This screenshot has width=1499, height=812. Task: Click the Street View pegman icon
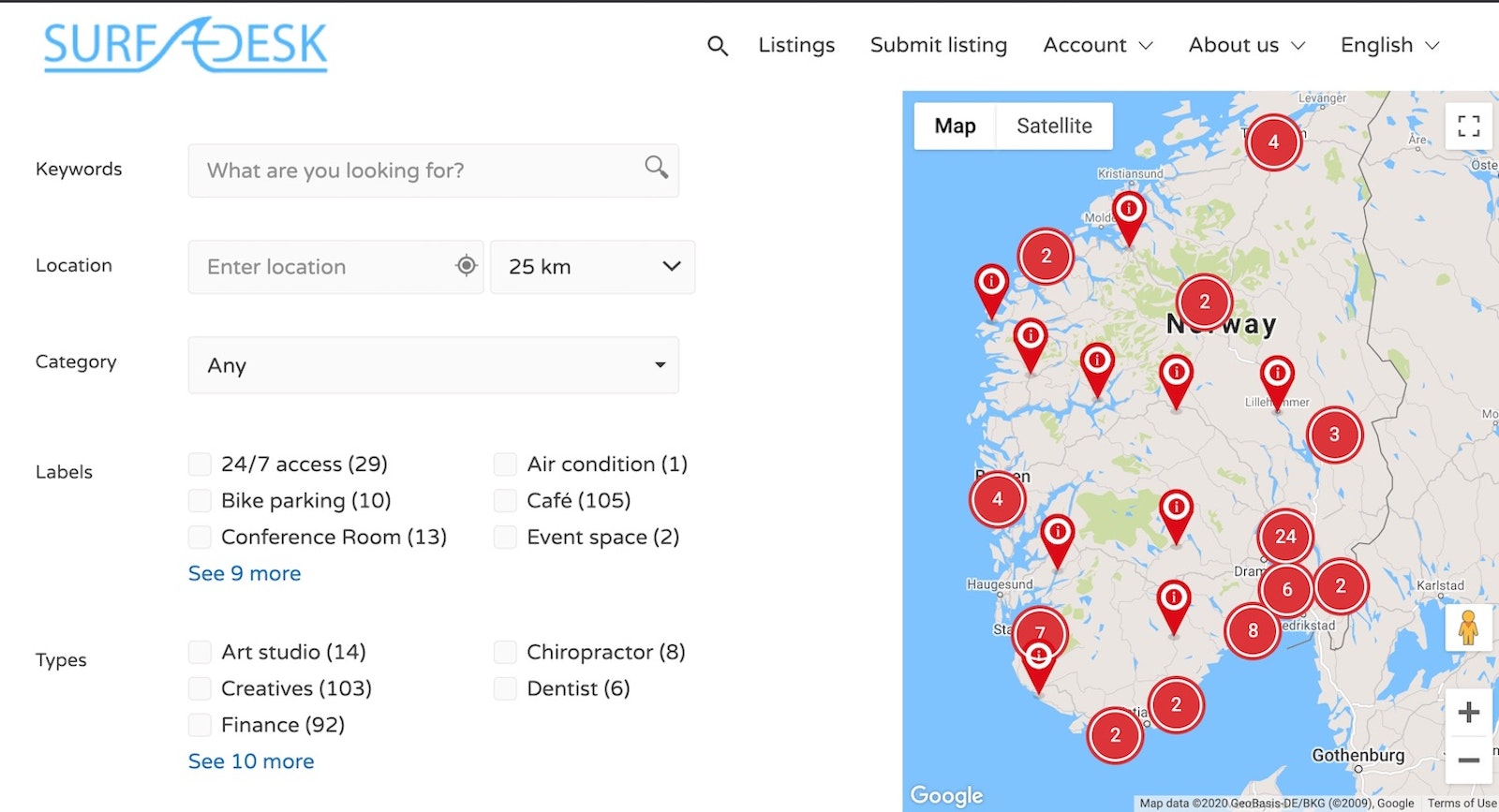[1468, 627]
